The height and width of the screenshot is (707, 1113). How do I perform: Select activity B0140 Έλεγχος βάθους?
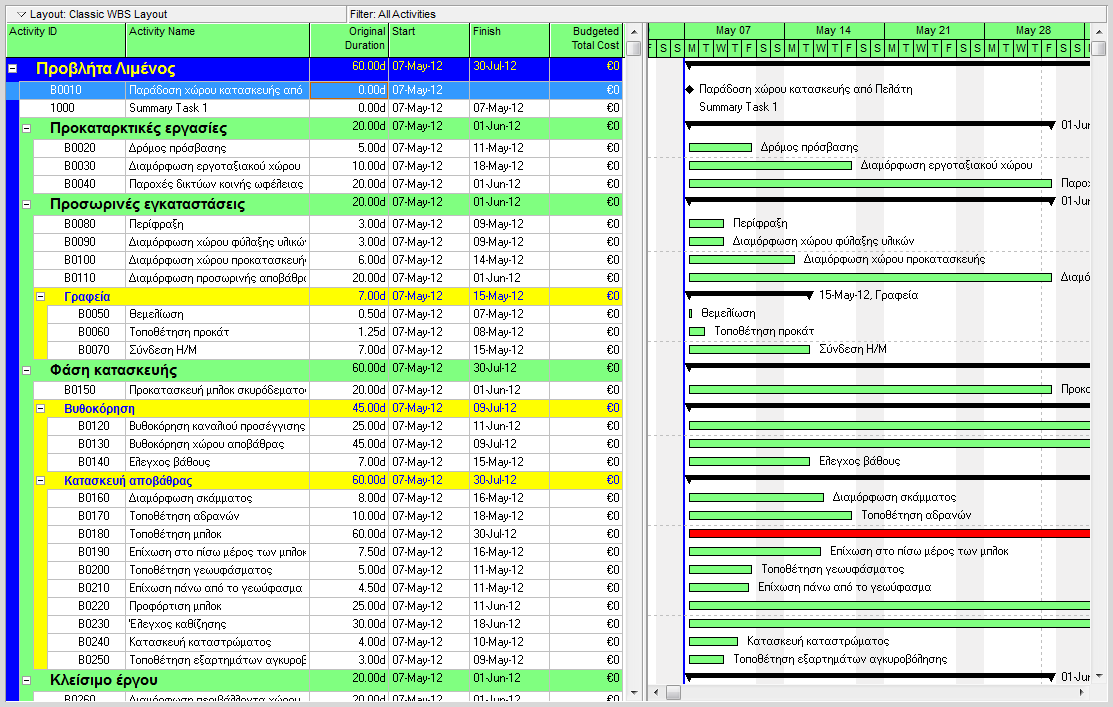[335, 462]
